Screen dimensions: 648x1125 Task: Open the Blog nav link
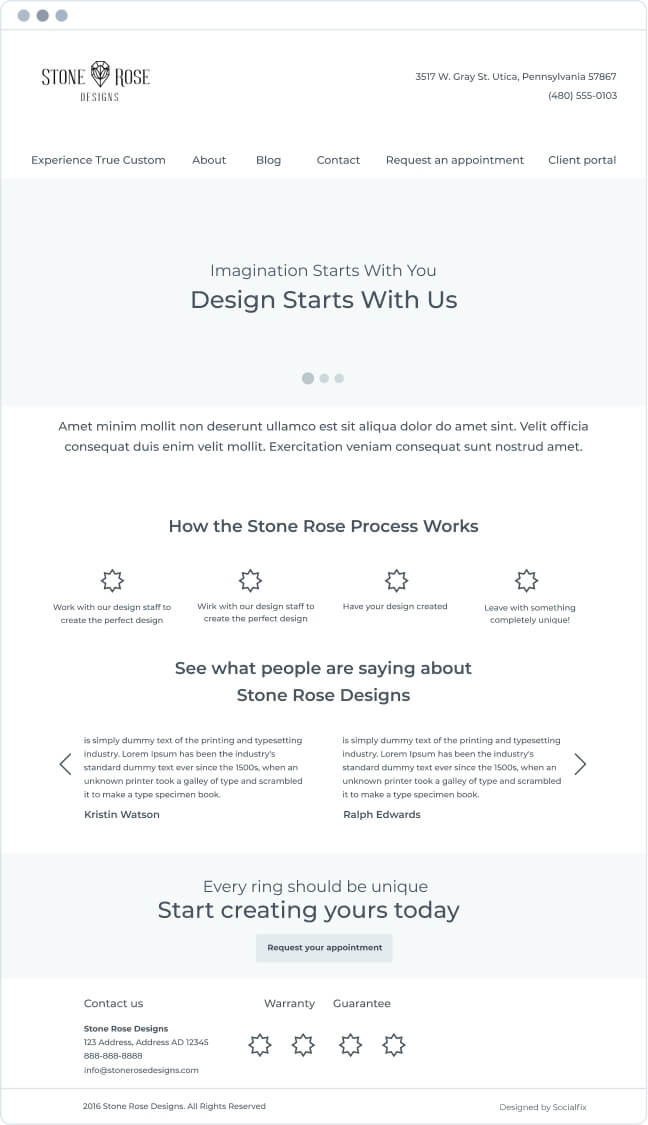[x=268, y=160]
